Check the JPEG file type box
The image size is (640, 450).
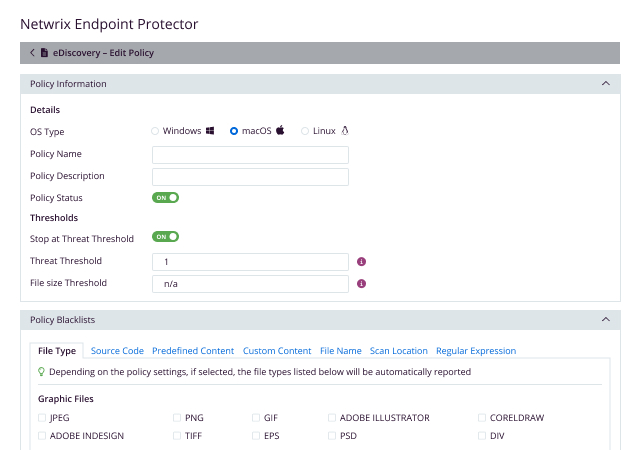pos(42,417)
